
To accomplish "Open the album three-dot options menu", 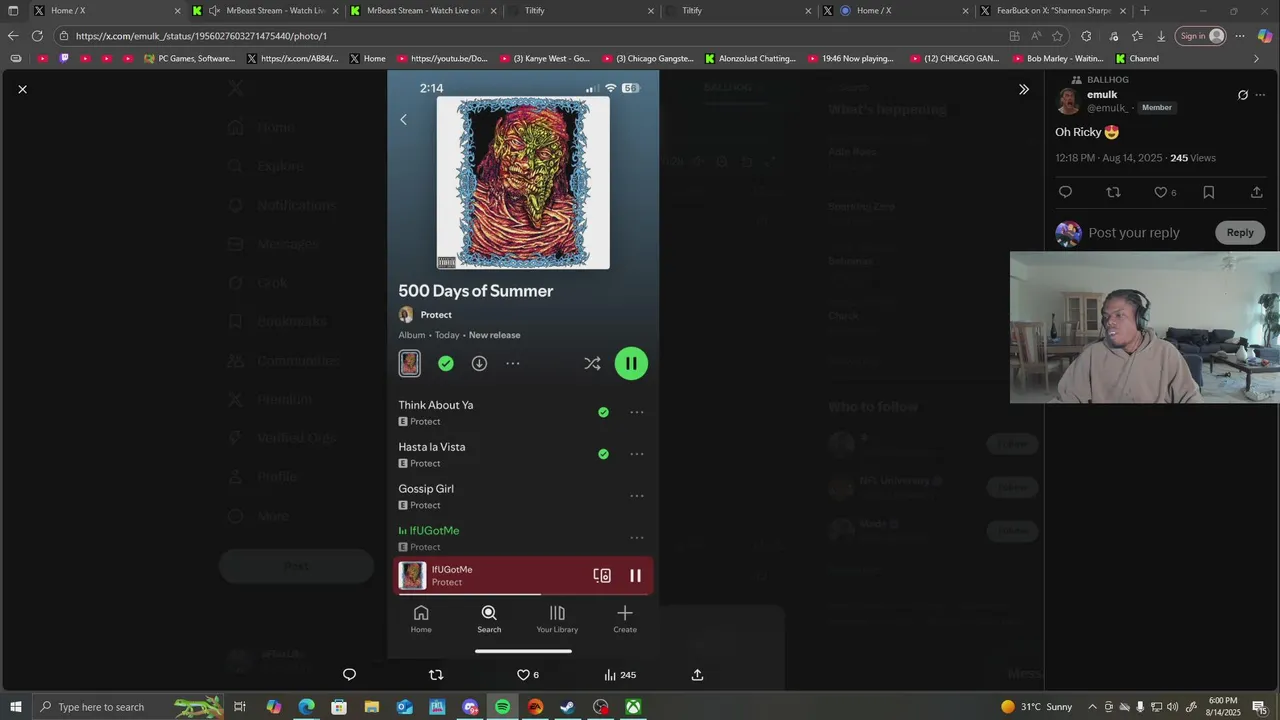I will click(x=513, y=364).
